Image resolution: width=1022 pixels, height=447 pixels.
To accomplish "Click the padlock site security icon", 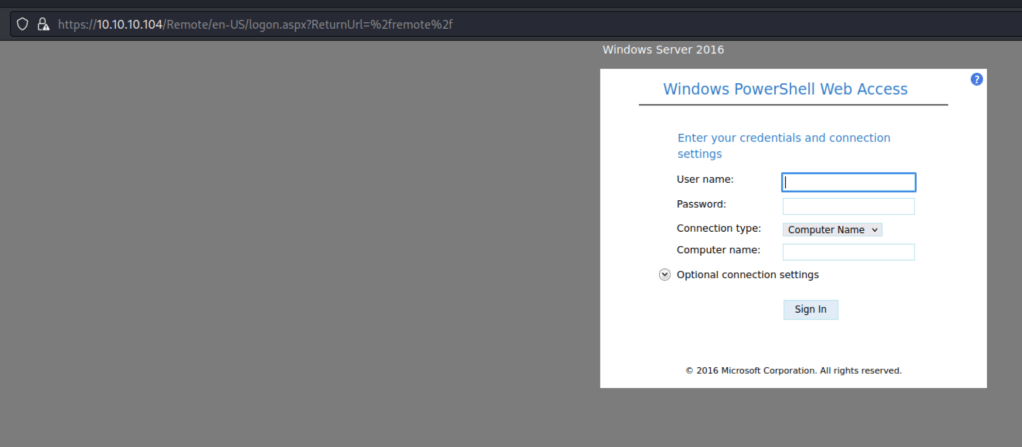I will point(43,24).
